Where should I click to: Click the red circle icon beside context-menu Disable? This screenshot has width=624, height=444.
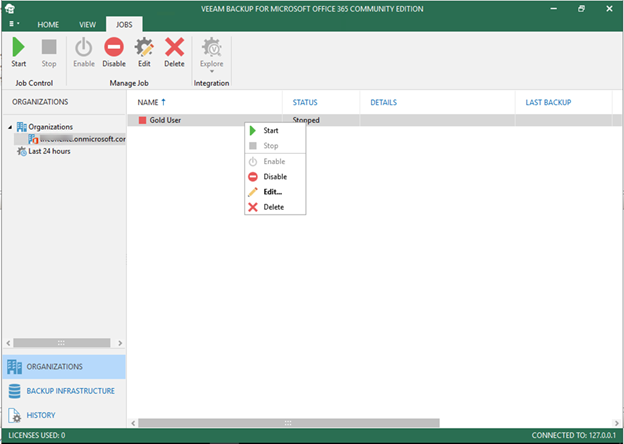pyautogui.click(x=253, y=177)
